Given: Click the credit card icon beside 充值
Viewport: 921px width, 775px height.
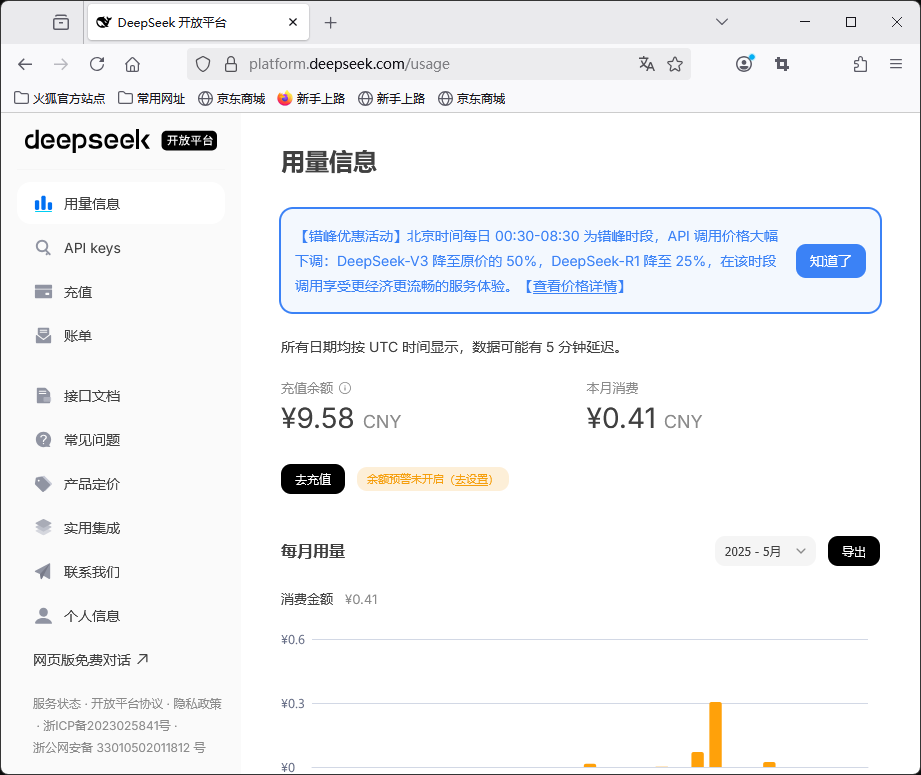Looking at the screenshot, I should point(43,291).
